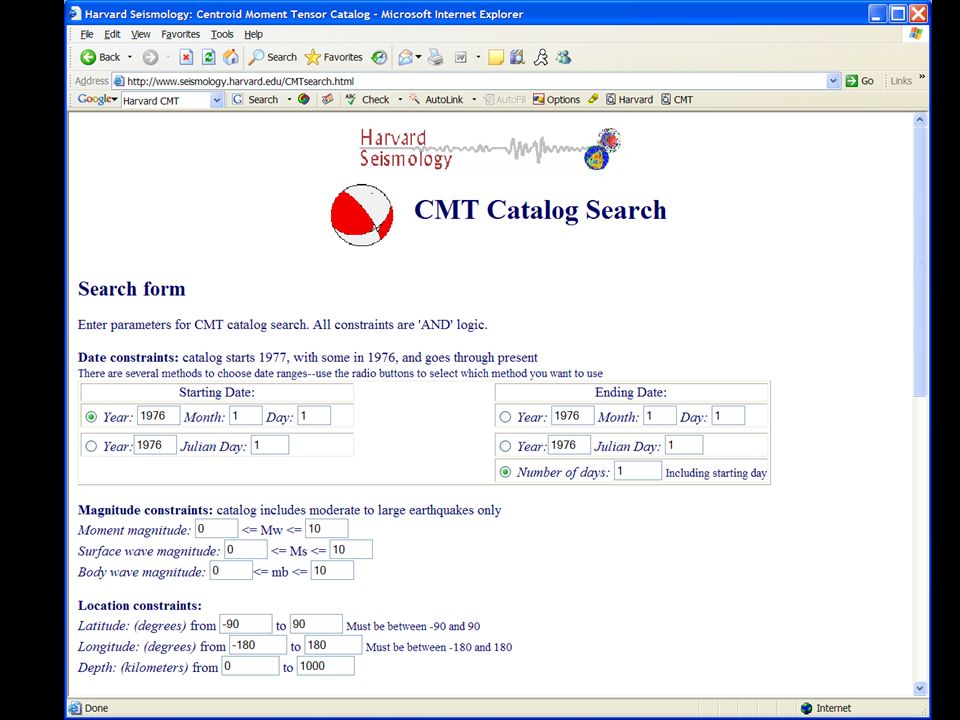The width and height of the screenshot is (960, 720).
Task: Click the Refresh page icon
Action: coord(208,57)
